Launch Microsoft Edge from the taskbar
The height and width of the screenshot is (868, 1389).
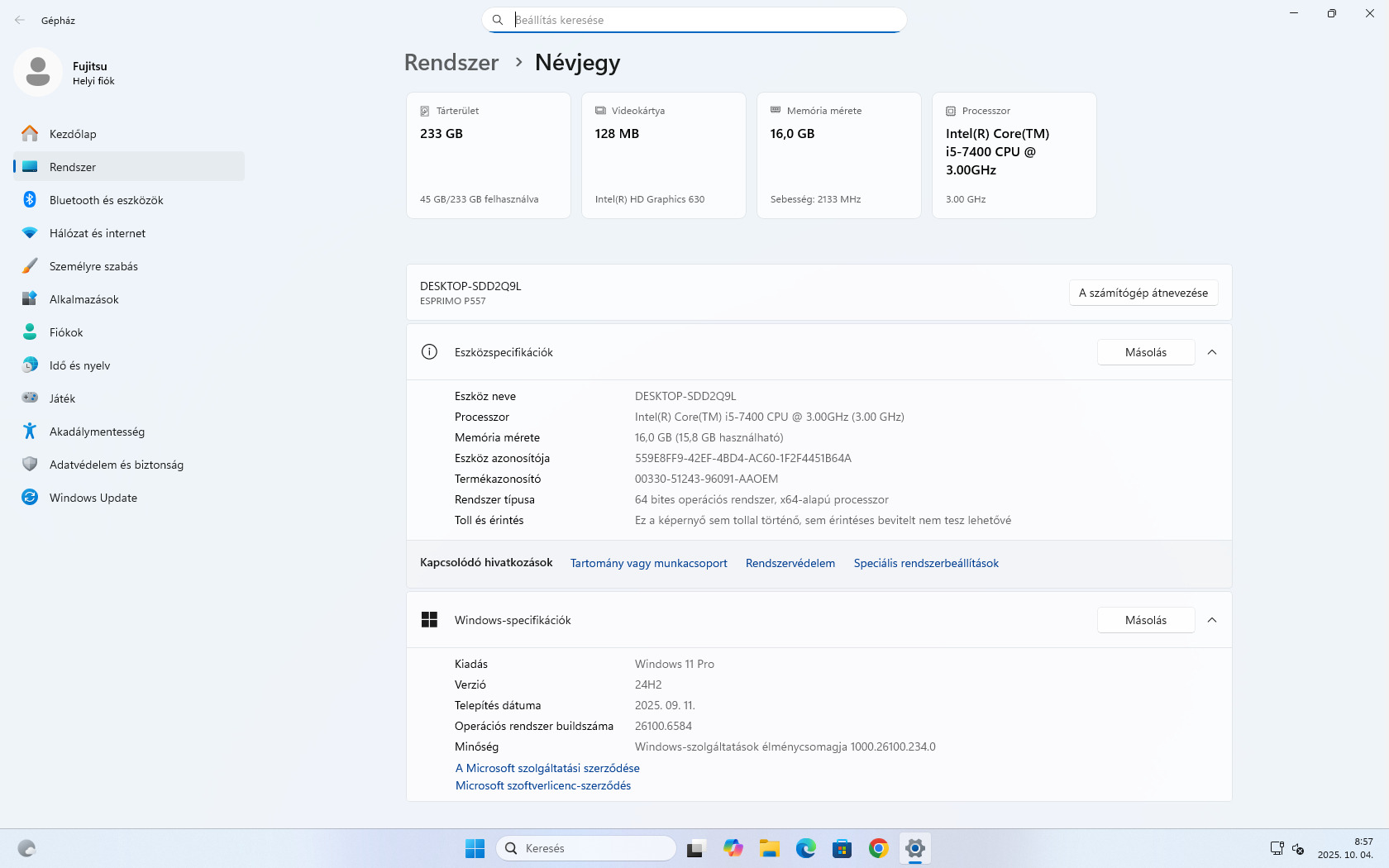click(x=806, y=848)
